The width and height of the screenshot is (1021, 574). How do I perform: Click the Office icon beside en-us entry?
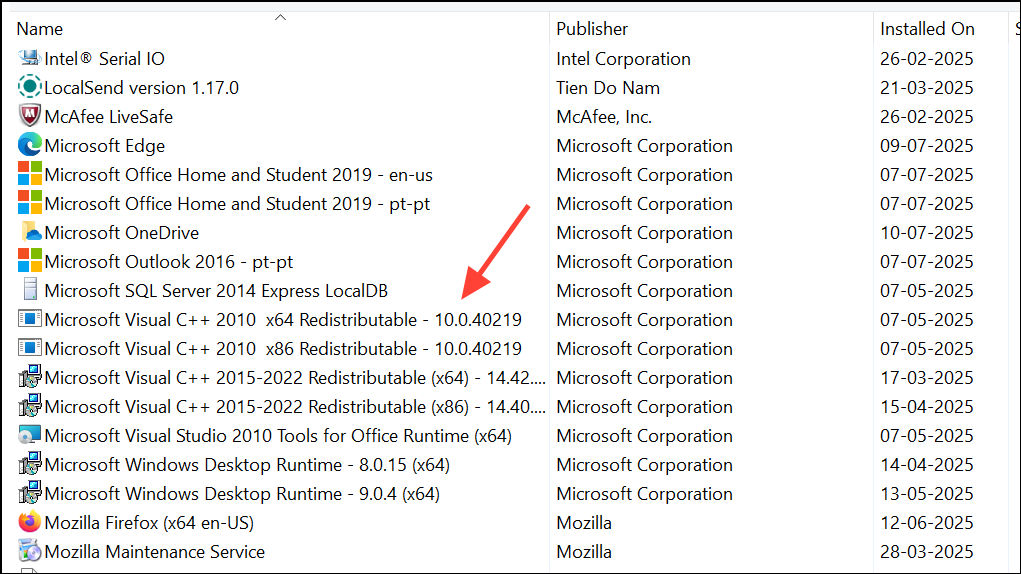(29, 174)
